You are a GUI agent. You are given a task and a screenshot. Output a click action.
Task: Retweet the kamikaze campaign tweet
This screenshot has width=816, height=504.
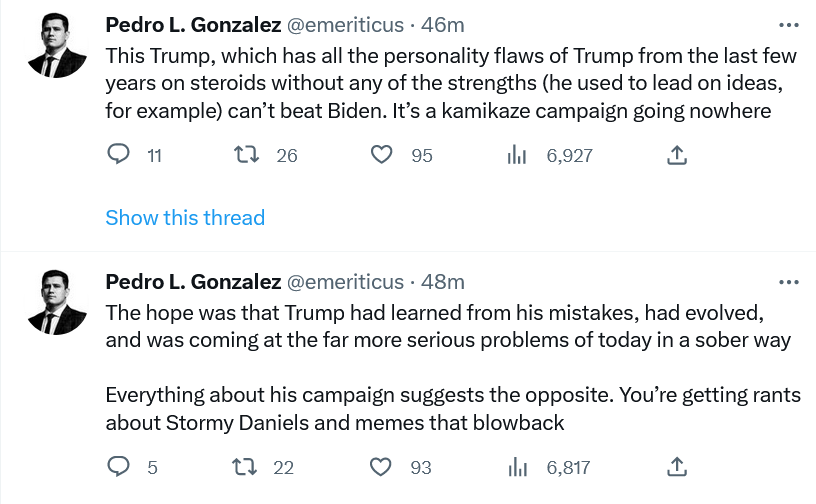[244, 155]
